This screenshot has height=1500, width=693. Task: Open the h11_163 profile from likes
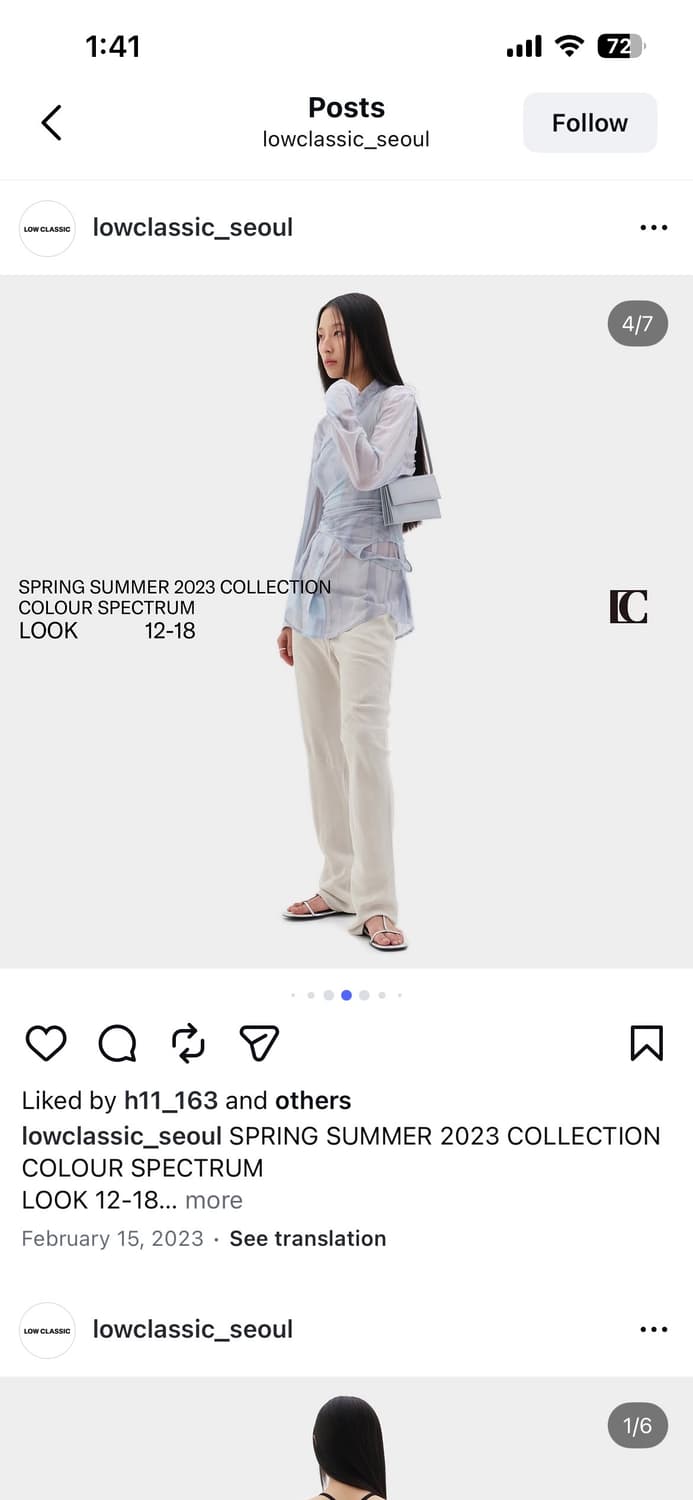tap(171, 1101)
